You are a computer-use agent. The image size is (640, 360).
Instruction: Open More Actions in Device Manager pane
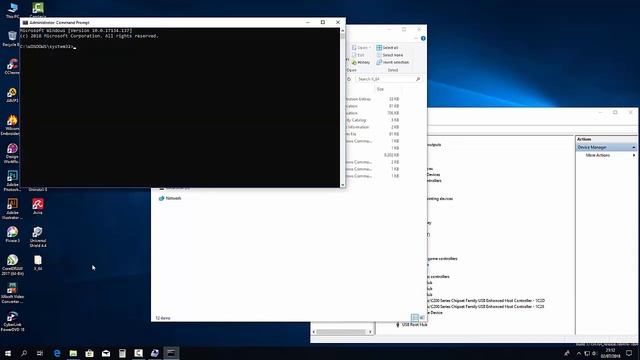(x=598, y=156)
